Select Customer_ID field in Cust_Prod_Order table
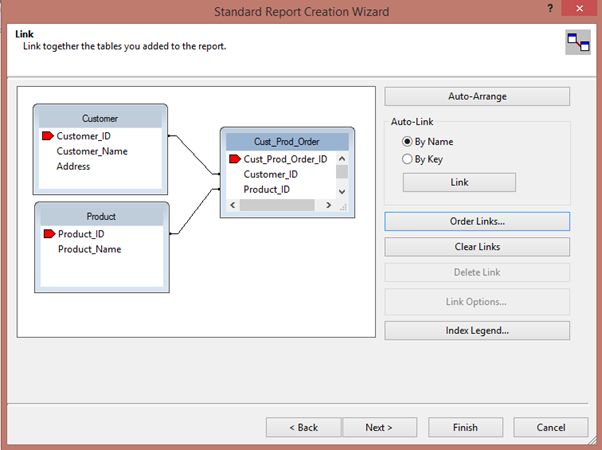Screen dimensions: 602x450 click(x=271, y=174)
